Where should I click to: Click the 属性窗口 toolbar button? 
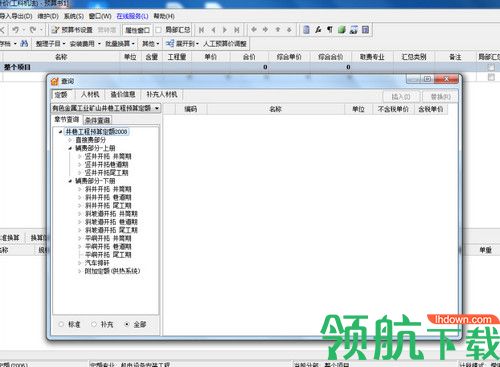click(x=137, y=30)
